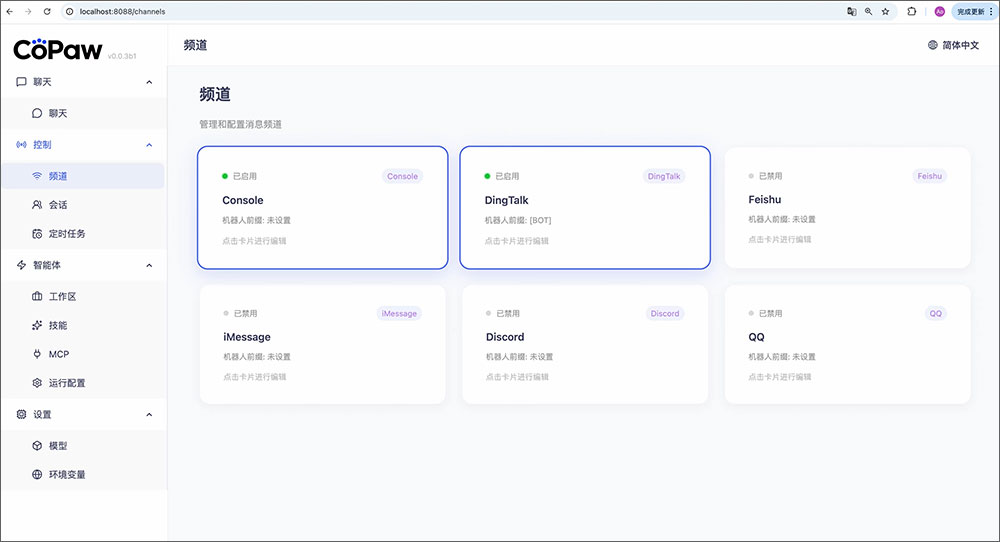Open 会话 in the sidebar
Screen dimensions: 1000x542
(83, 205)
